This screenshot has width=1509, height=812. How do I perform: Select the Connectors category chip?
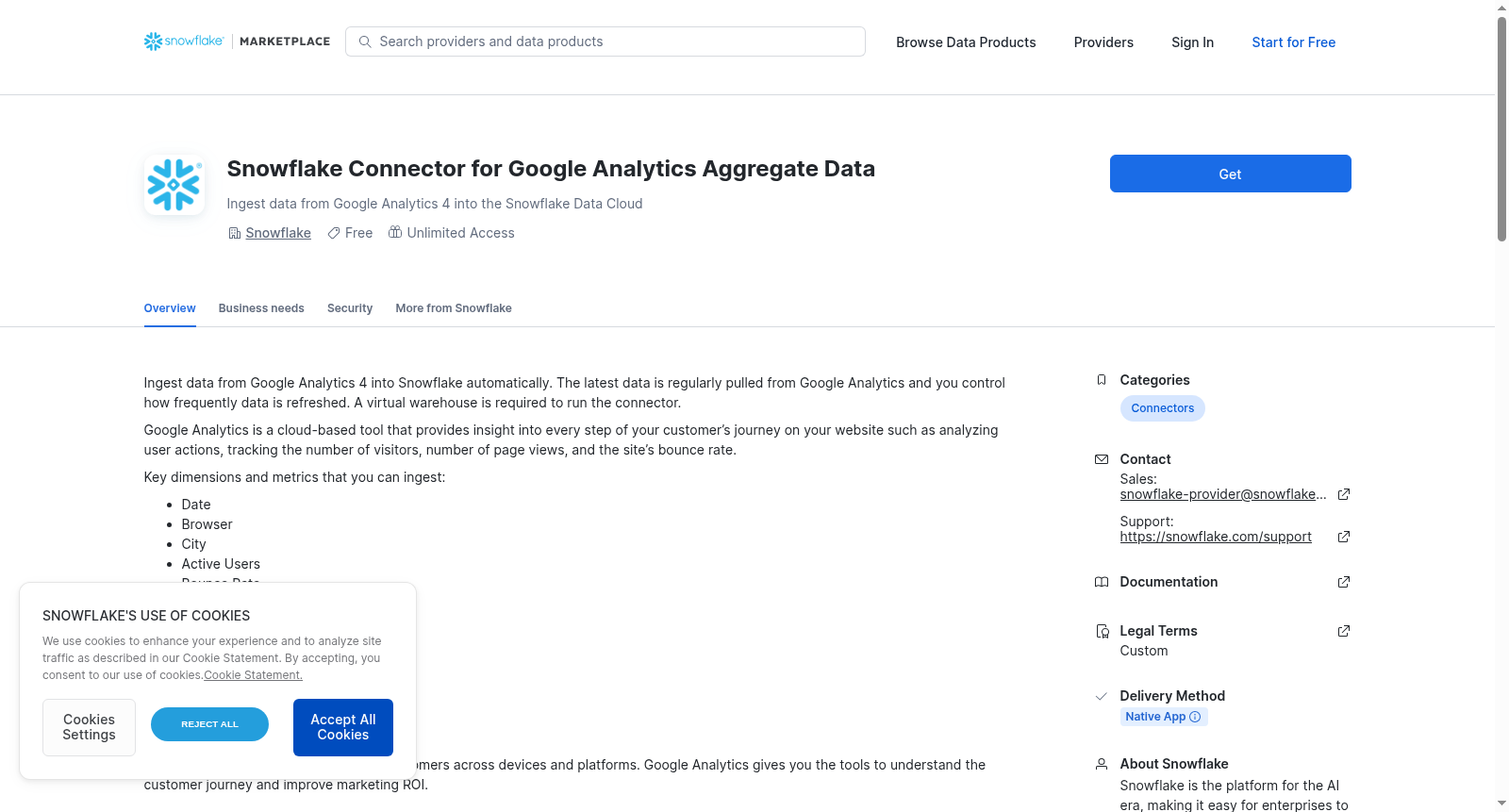1162,408
